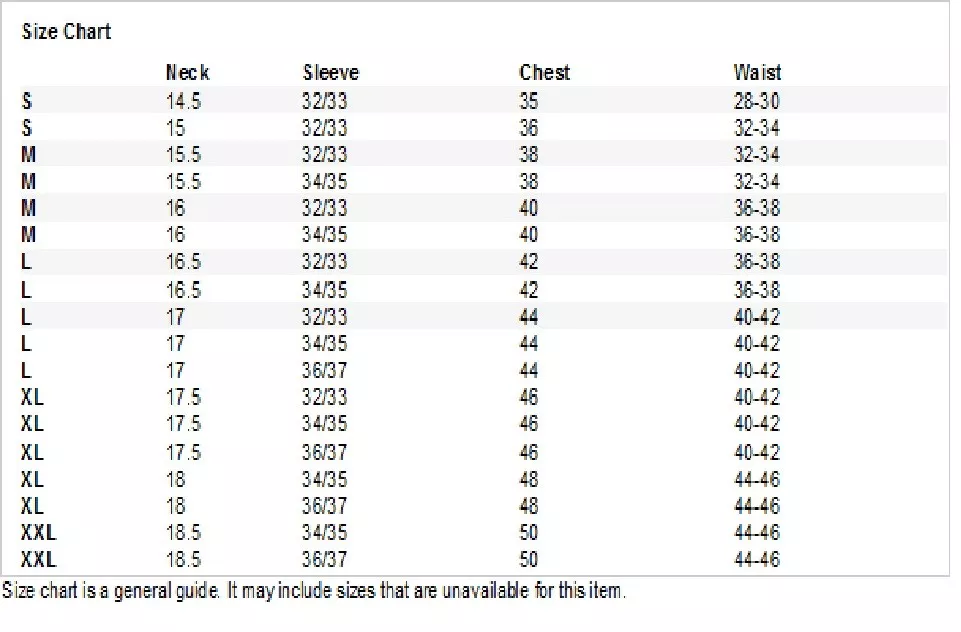
Task: Select waist range 28-30
Action: [756, 101]
